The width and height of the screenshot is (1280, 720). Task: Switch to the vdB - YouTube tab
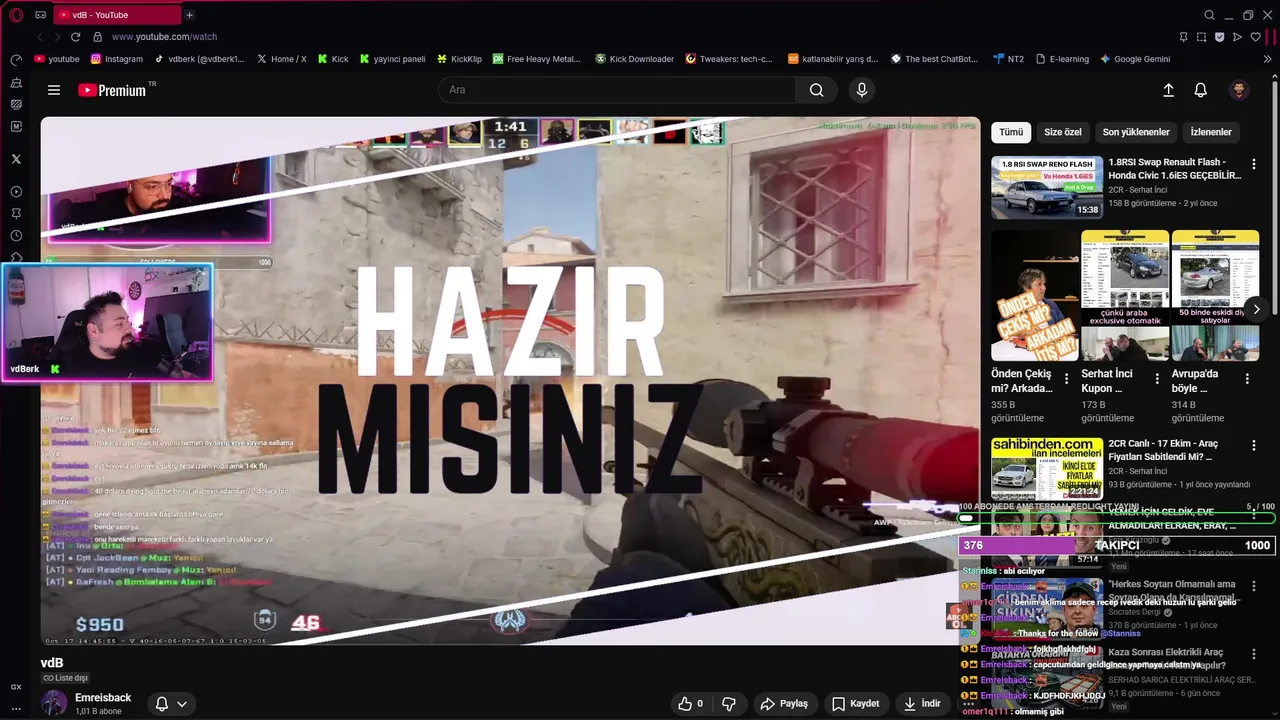click(x=116, y=15)
